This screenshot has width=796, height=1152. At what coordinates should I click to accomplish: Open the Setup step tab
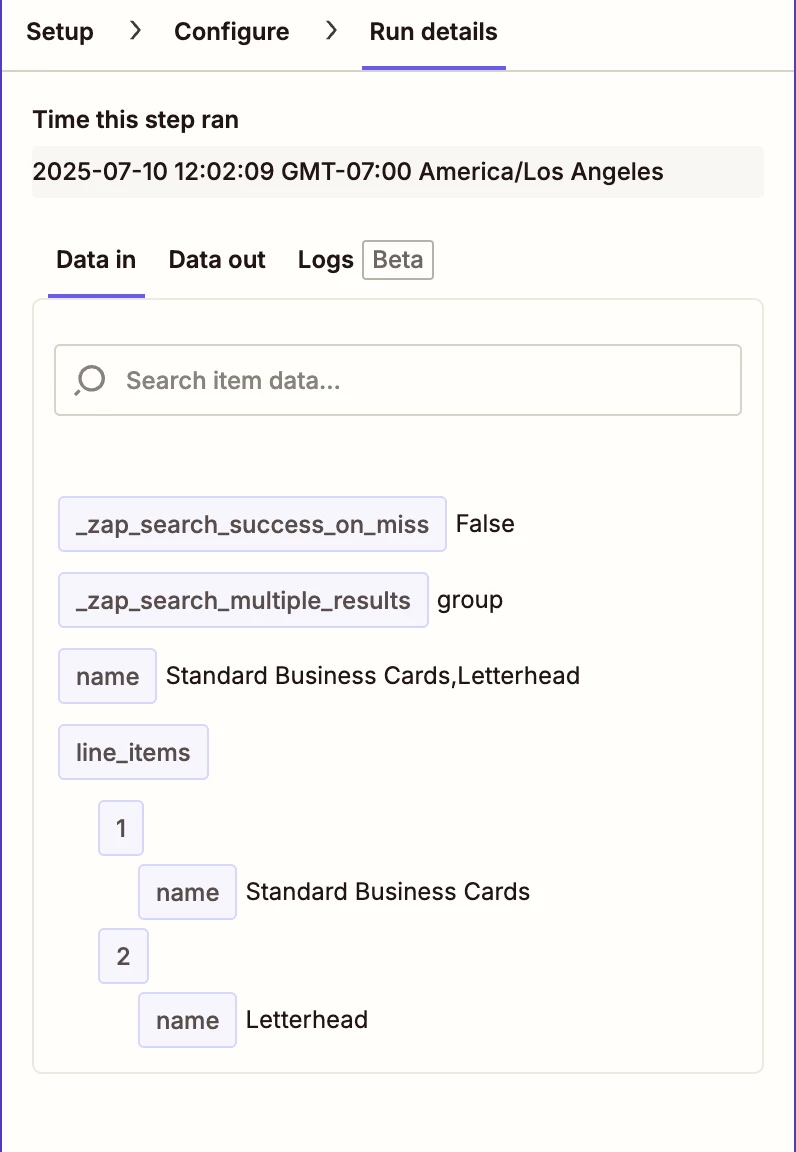point(60,32)
